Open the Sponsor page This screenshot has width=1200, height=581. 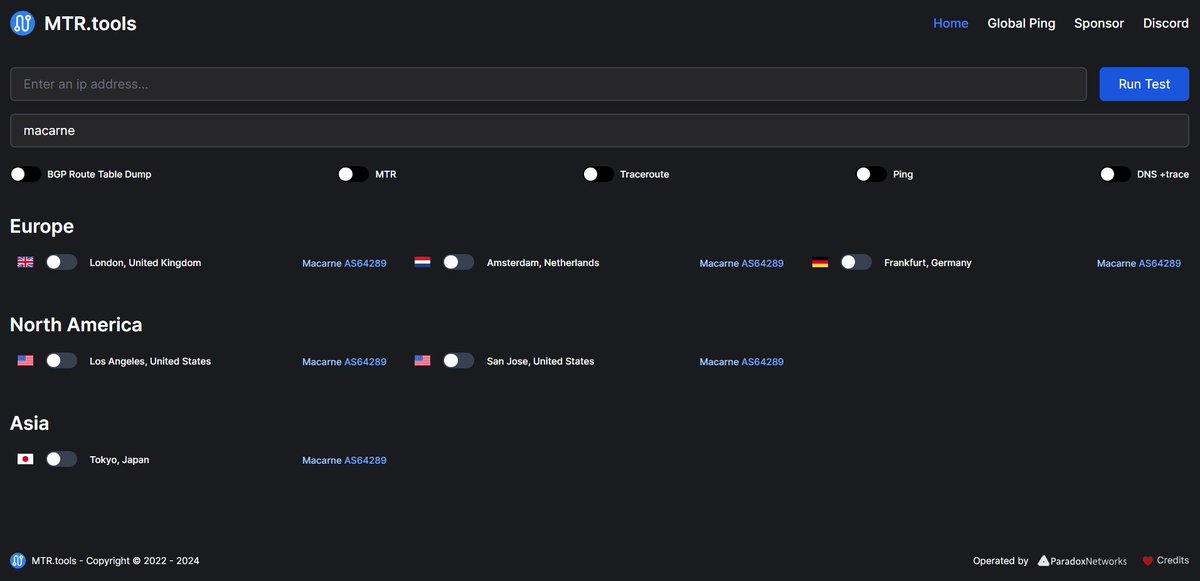click(x=1099, y=23)
